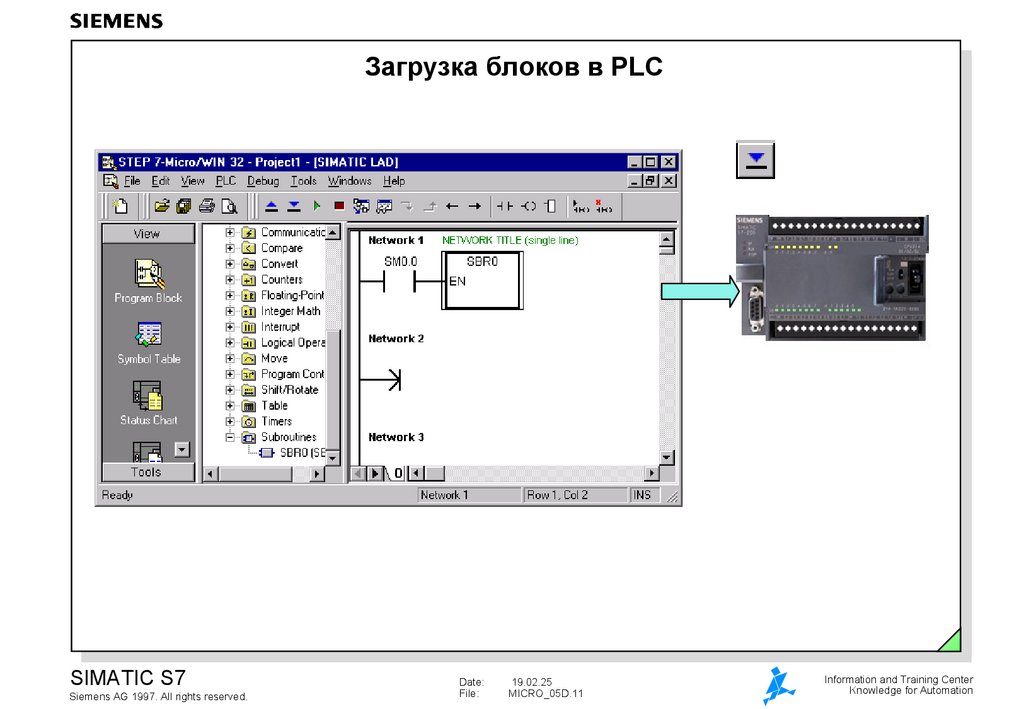The height and width of the screenshot is (709, 1024).
Task: Open the View menu
Action: [193, 181]
